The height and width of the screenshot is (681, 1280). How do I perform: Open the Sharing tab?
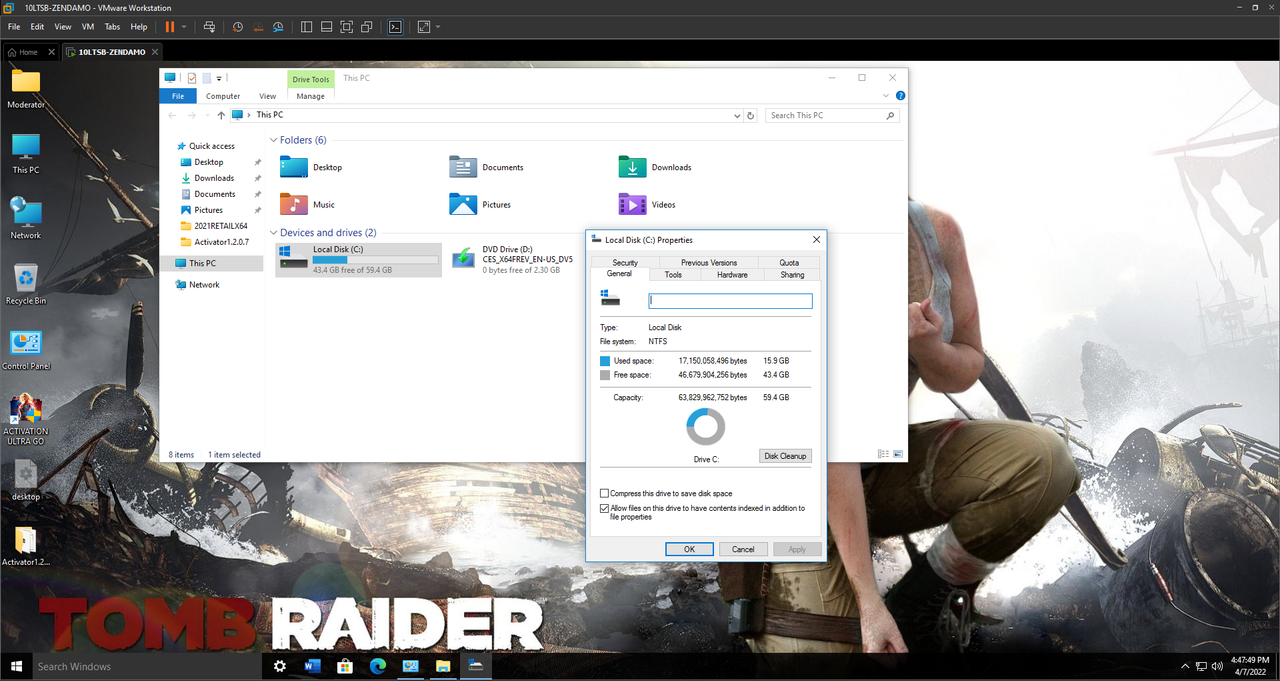[x=792, y=274]
